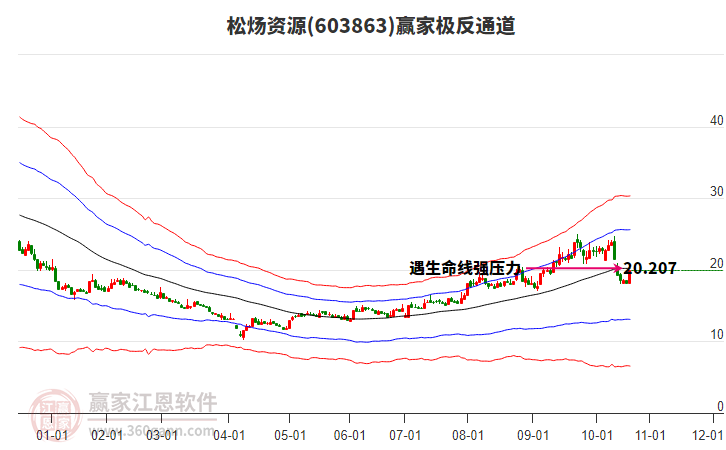Viewport: 726px width, 450px height.
Task: Click the x-axis date label 04-01
Action: pos(229,436)
